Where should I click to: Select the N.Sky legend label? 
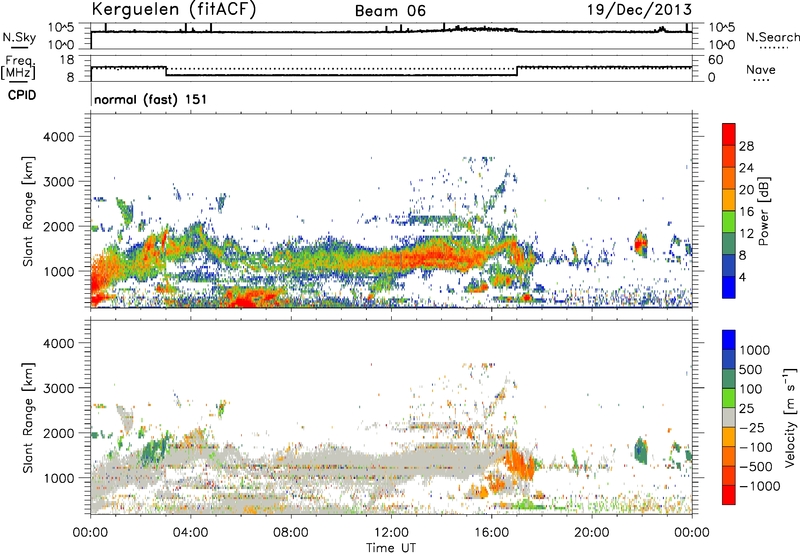pos(19,37)
